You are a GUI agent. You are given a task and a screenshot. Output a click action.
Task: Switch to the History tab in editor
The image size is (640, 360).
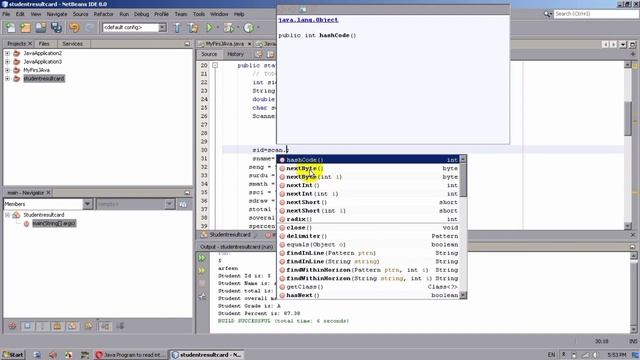pyautogui.click(x=235, y=54)
